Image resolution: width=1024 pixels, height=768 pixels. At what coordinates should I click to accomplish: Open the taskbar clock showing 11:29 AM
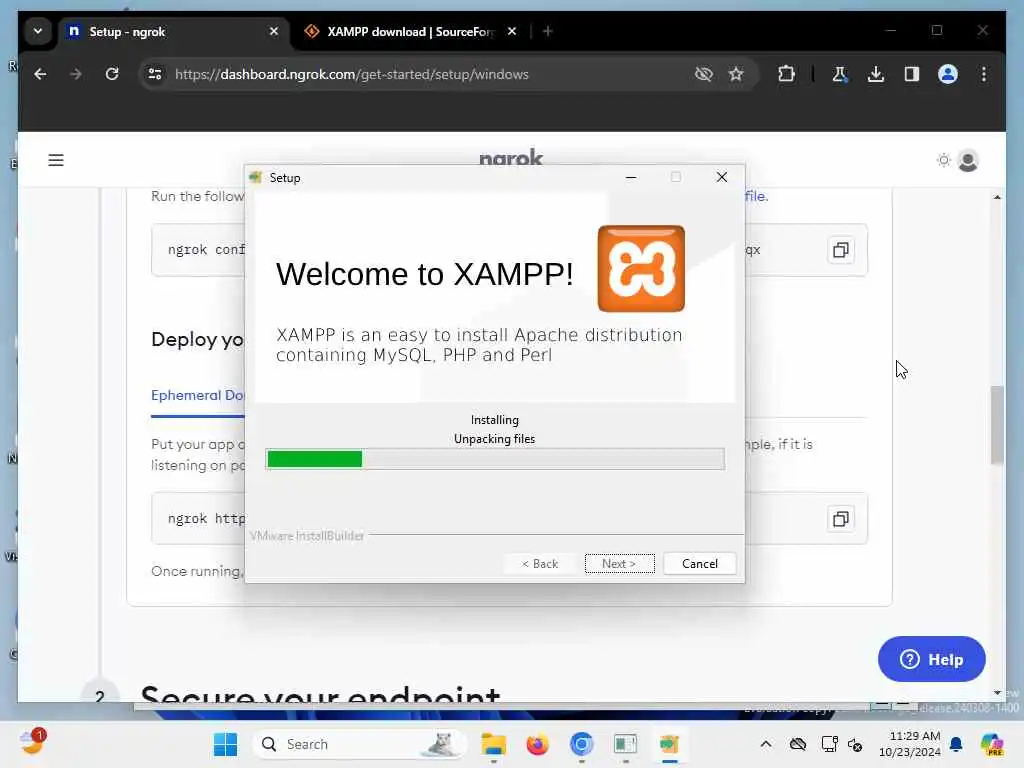910,744
